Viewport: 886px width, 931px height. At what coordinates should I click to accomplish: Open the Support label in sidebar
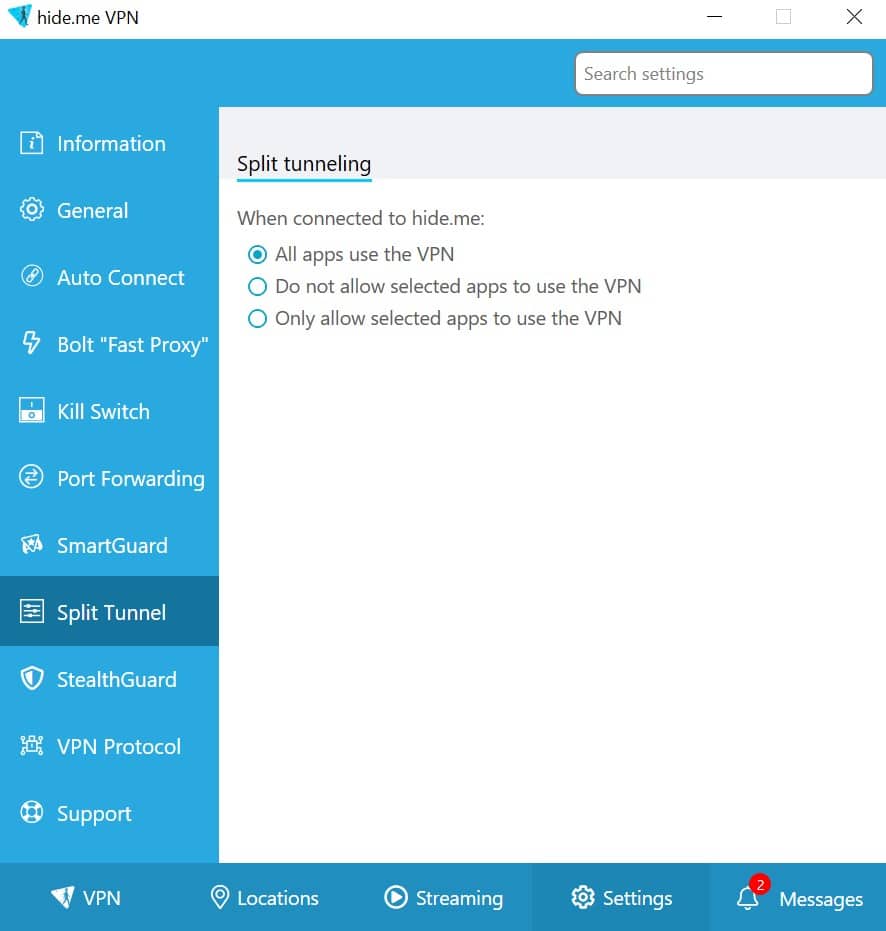point(94,814)
